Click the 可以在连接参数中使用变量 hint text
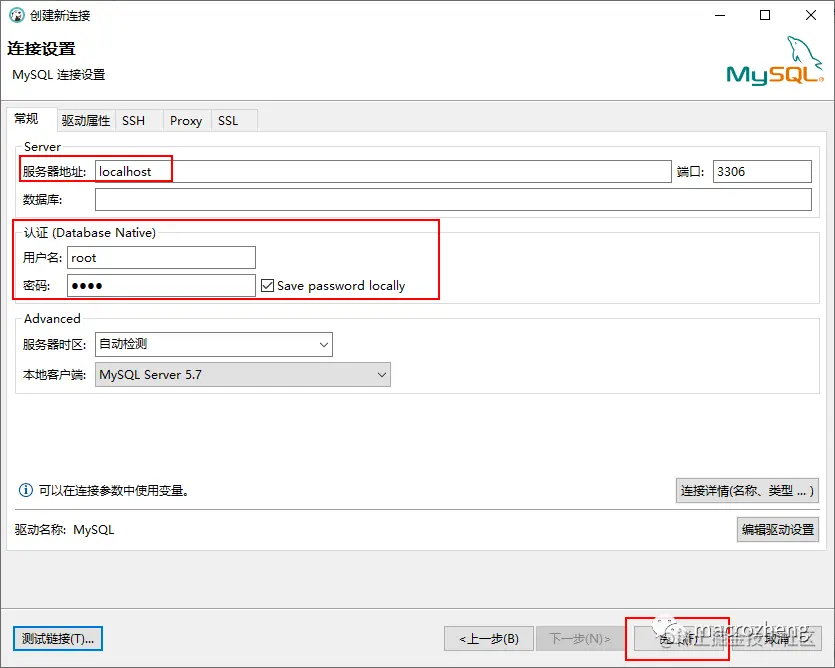Viewport: 835px width, 668px height. point(114,490)
